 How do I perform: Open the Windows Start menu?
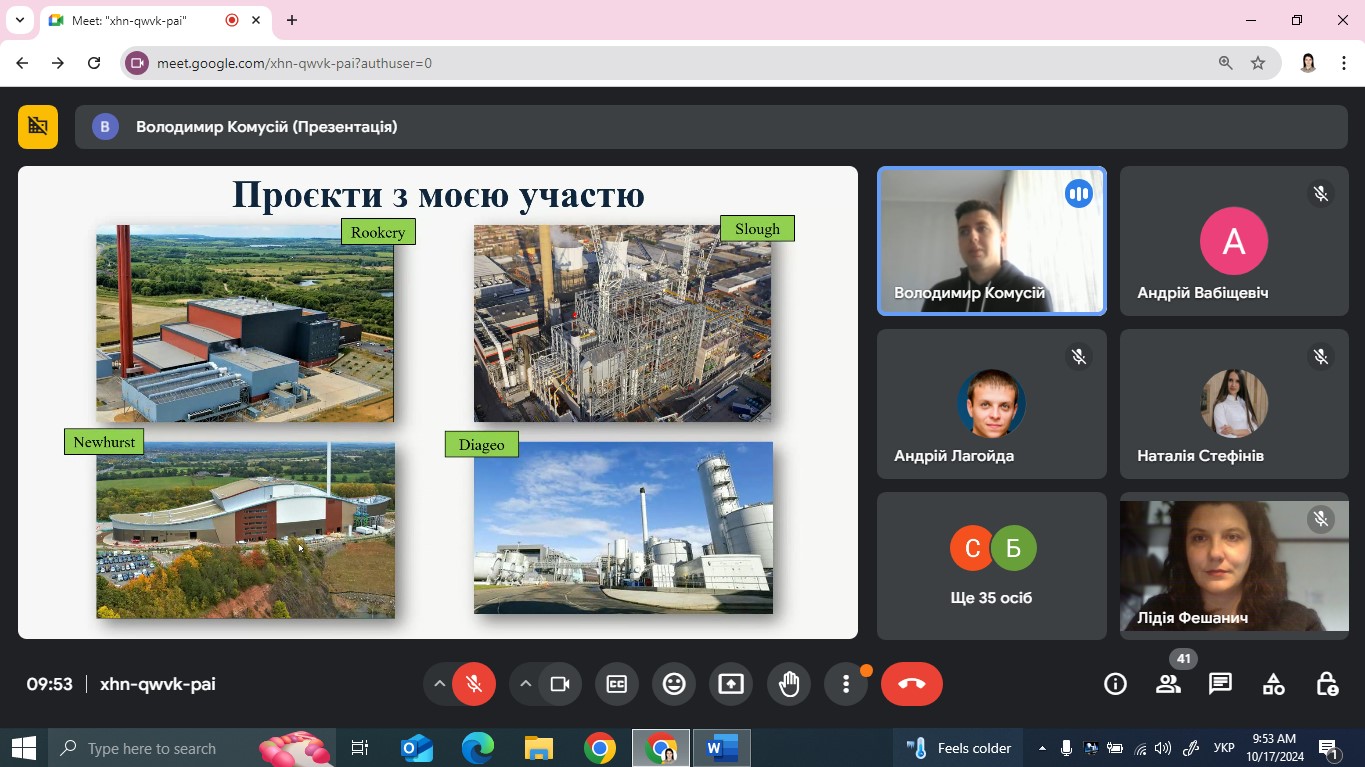point(24,748)
